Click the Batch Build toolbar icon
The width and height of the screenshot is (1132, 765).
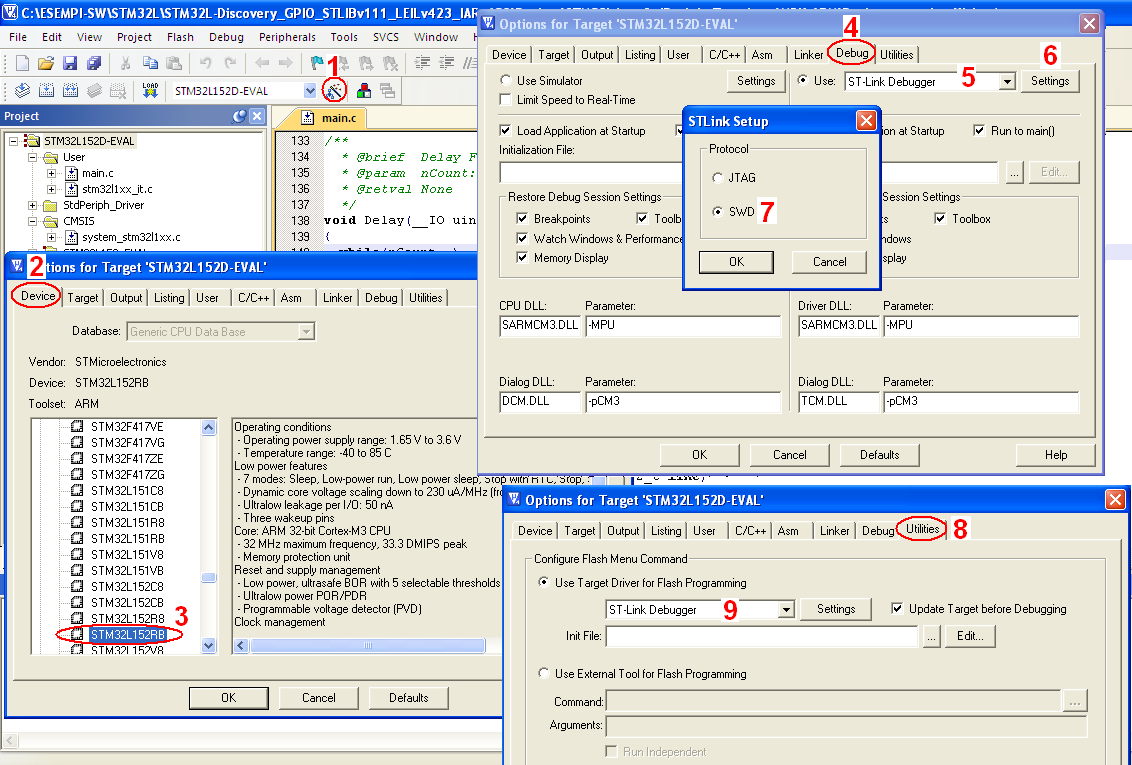(95, 90)
